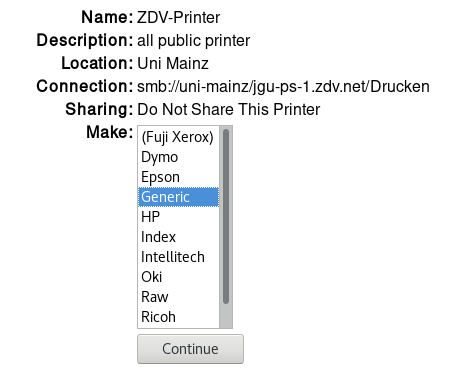Image resolution: width=470 pixels, height=378 pixels.
Task: Click the Do Not Share This Printer text
Action: pos(229,109)
